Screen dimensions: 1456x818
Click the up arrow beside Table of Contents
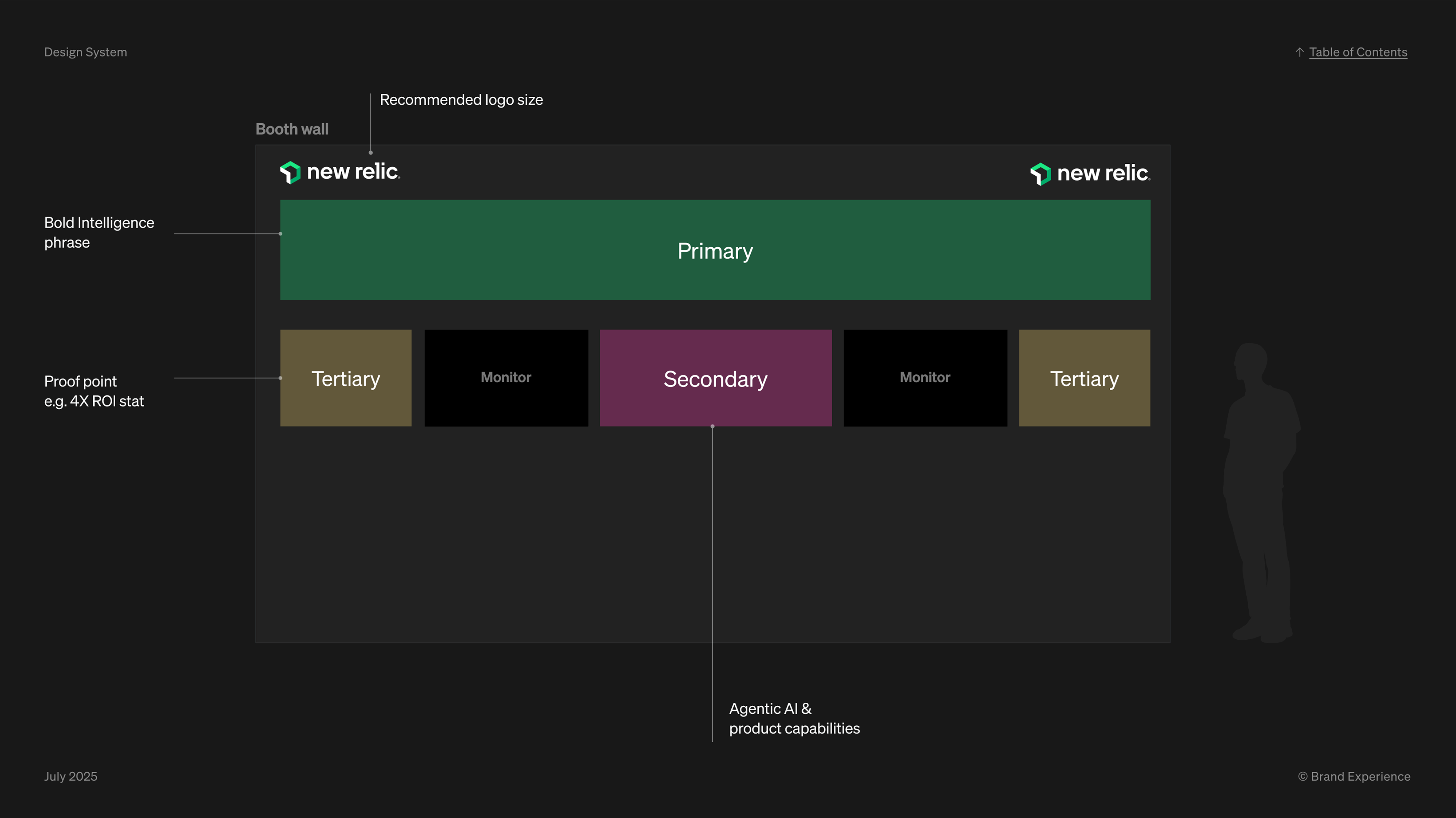(1299, 52)
